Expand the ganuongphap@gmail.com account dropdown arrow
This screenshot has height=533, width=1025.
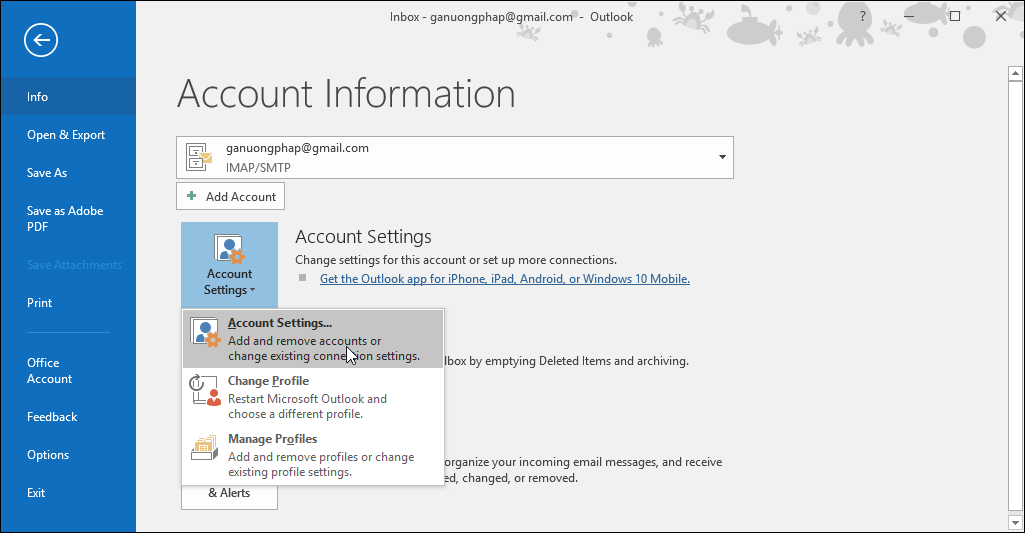pyautogui.click(x=722, y=158)
